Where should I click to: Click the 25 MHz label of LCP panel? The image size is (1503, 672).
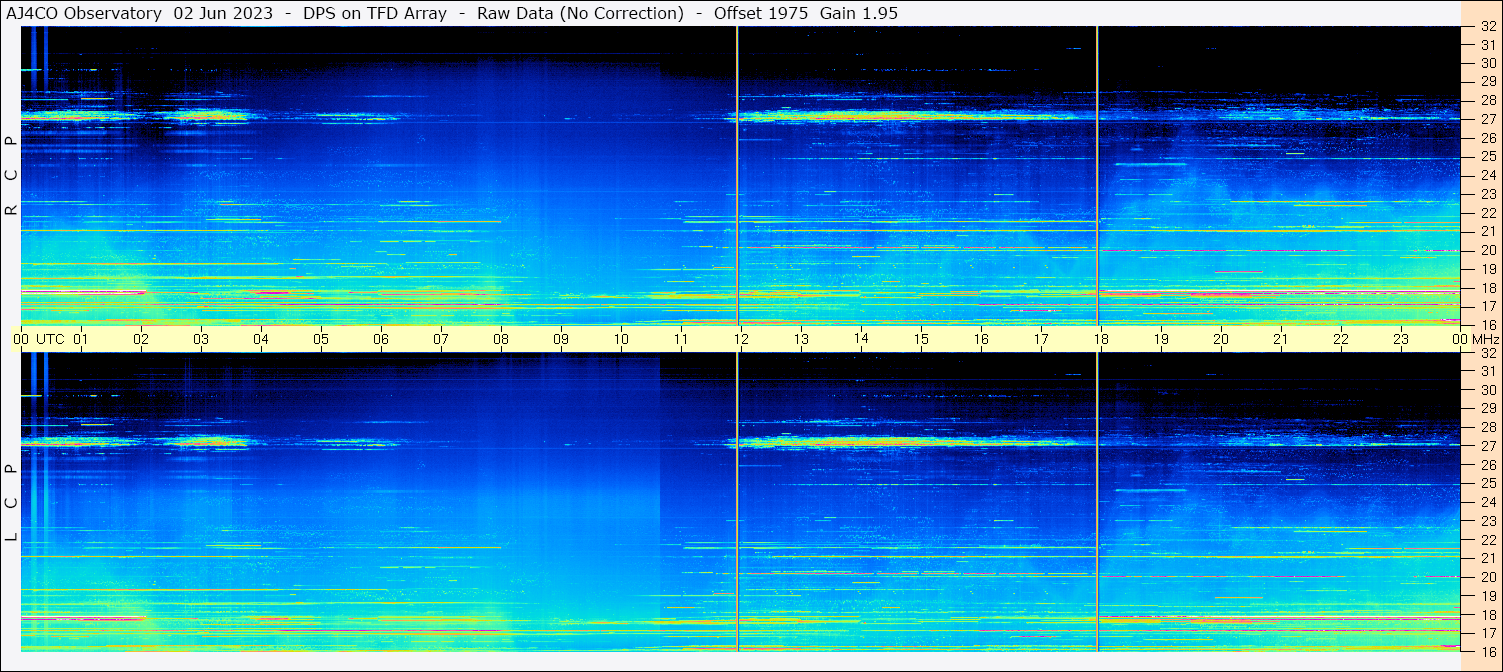[1488, 483]
